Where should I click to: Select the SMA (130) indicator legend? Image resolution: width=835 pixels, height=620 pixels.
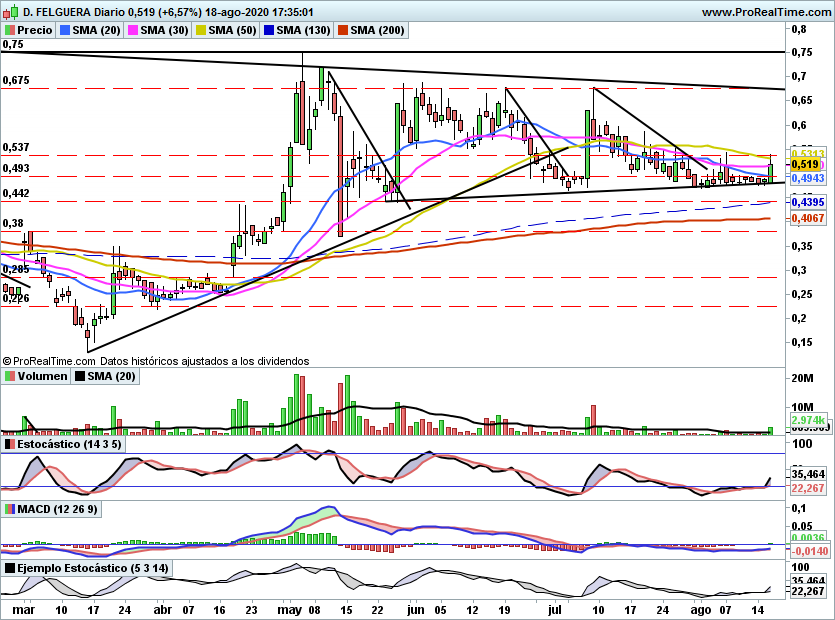click(x=297, y=30)
